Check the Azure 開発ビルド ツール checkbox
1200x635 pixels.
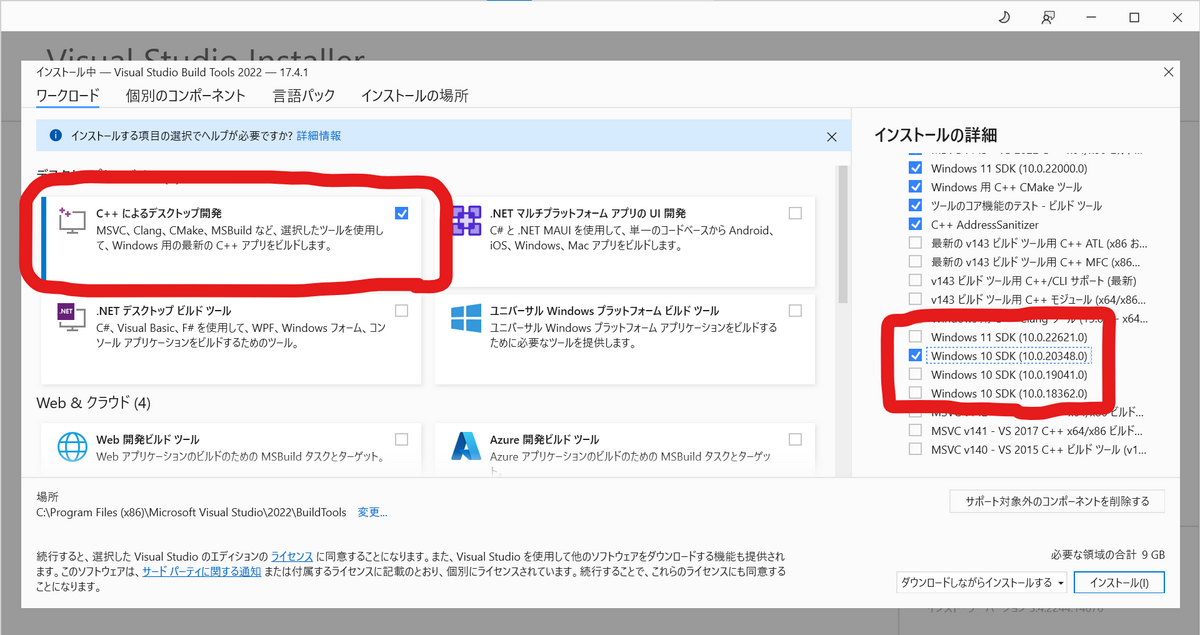(x=795, y=439)
